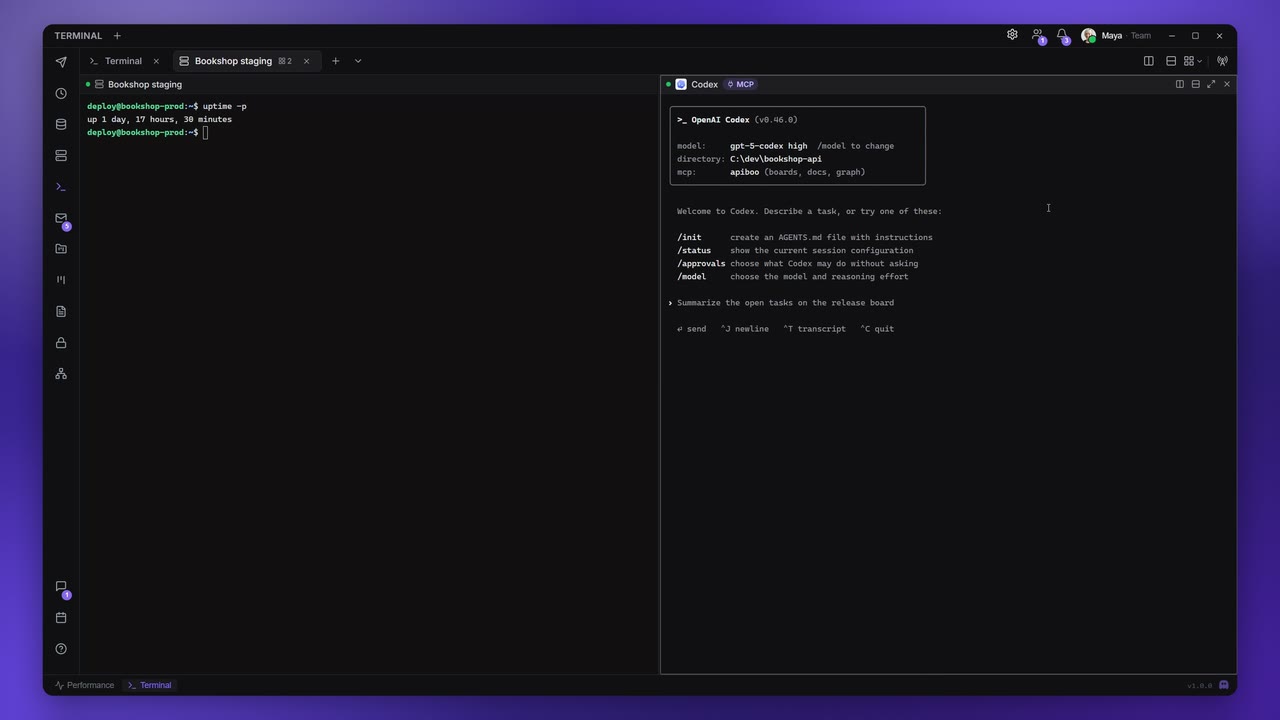Open the grid layout dropdown
The height and width of the screenshot is (720, 1280).
pyautogui.click(x=1193, y=61)
